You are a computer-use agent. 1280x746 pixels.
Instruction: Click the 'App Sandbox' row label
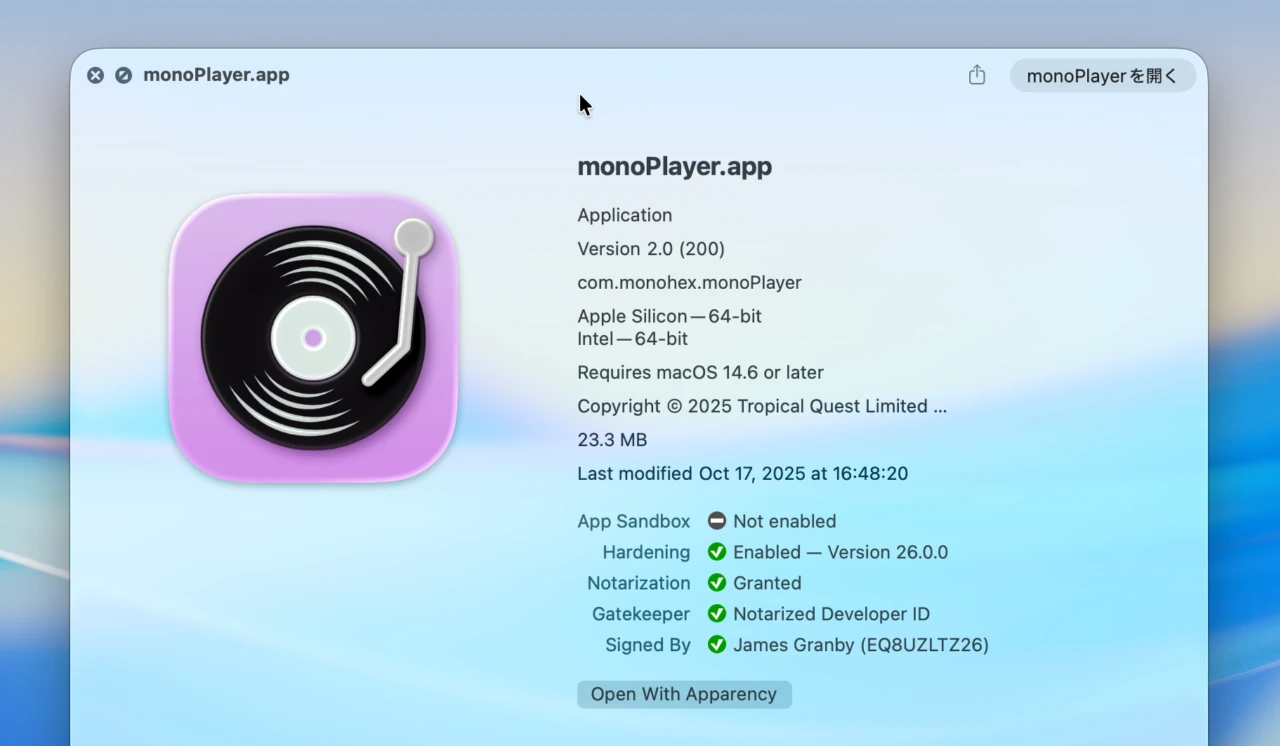pos(634,521)
